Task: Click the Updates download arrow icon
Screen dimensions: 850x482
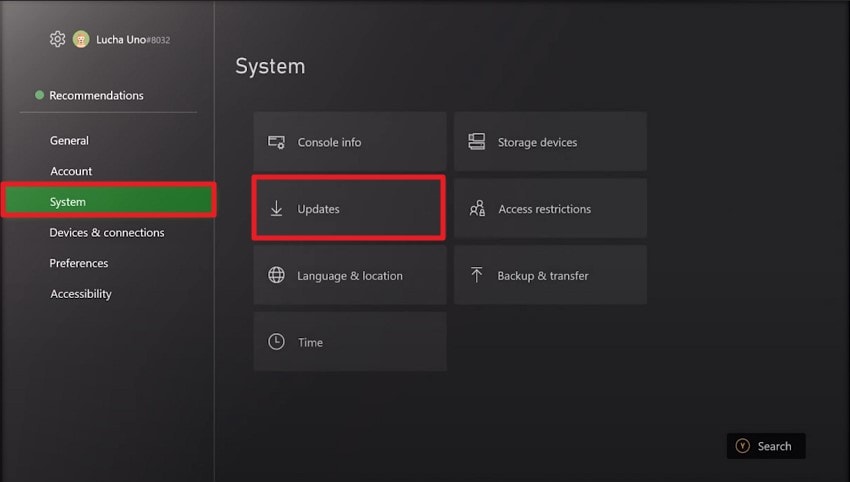Action: pyautogui.click(x=276, y=209)
